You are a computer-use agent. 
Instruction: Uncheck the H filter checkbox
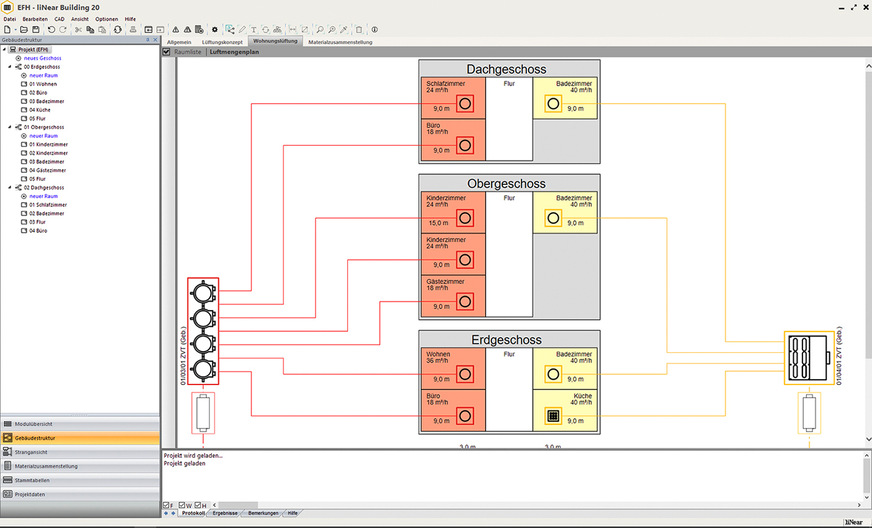(x=198, y=505)
